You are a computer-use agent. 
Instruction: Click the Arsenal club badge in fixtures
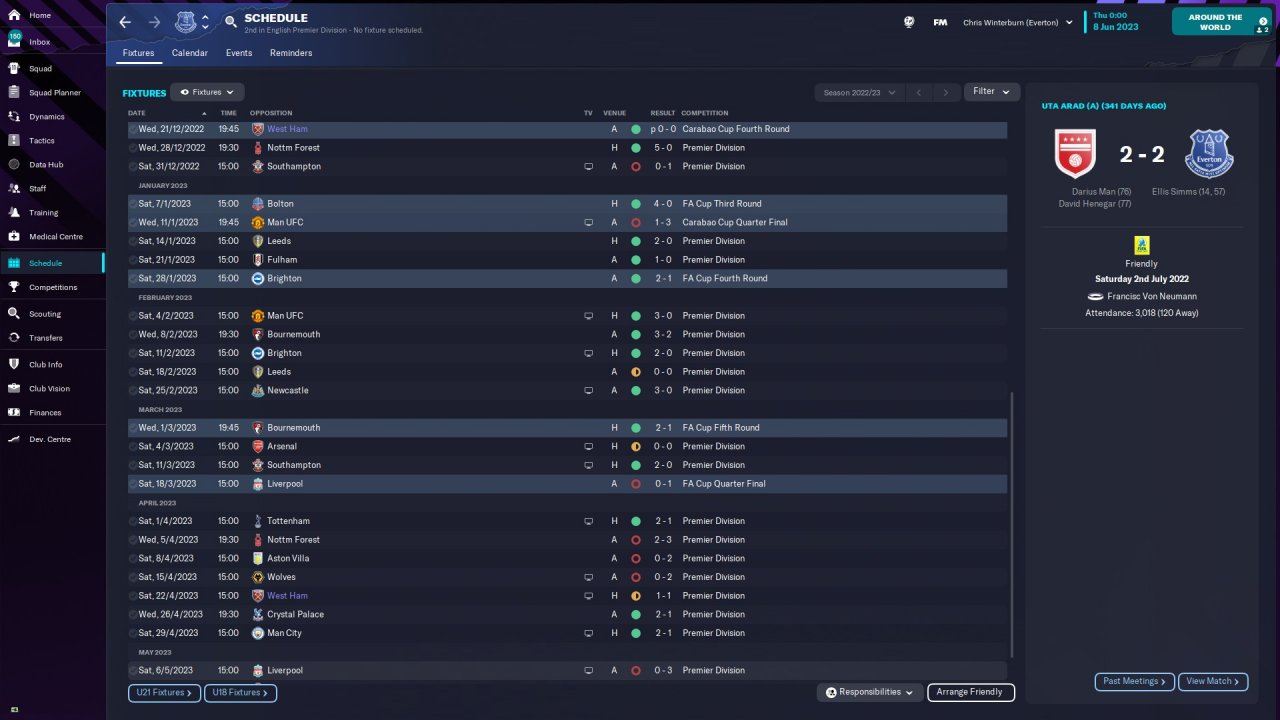tap(258, 446)
